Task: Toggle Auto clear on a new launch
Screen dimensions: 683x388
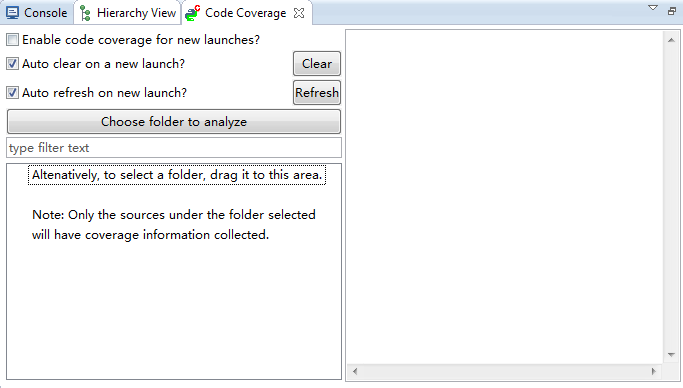Action: click(12, 64)
